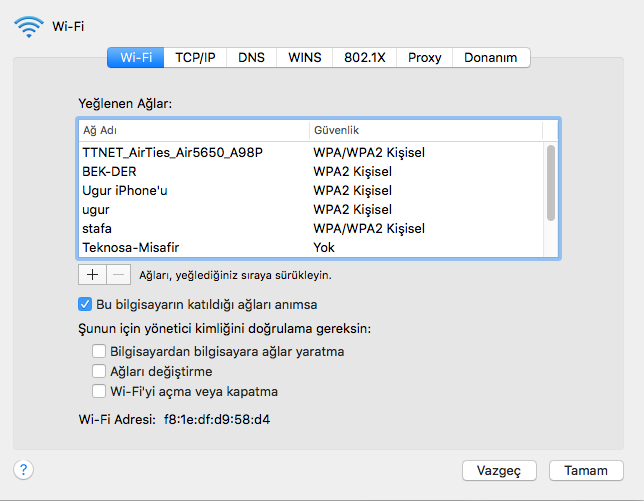Viewport: 644px width, 501px height.
Task: Check 'Wi-Fi'yi açma veya kapatma'
Action: [x=99, y=391]
